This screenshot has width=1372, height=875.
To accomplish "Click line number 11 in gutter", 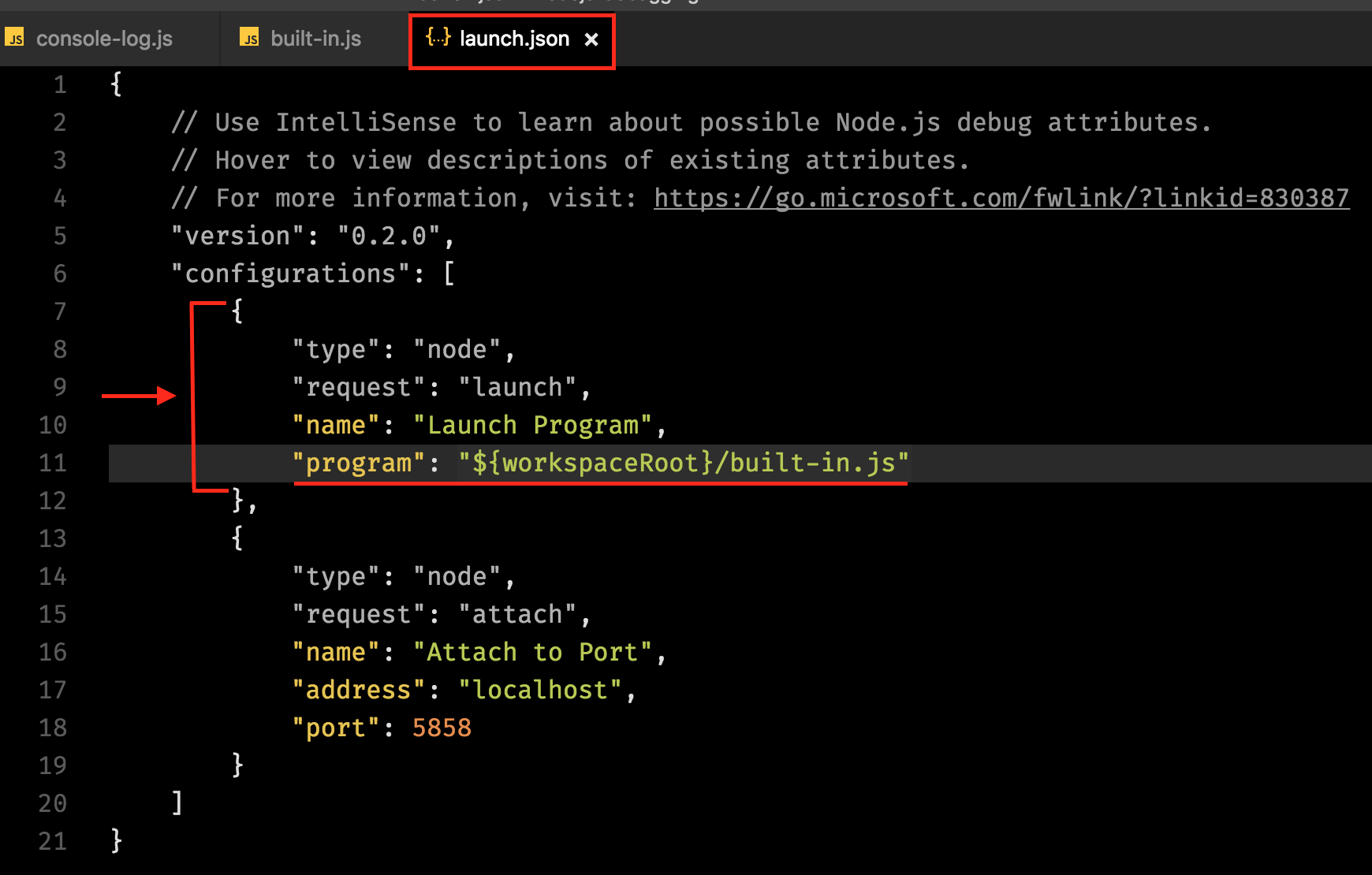I will (x=53, y=463).
